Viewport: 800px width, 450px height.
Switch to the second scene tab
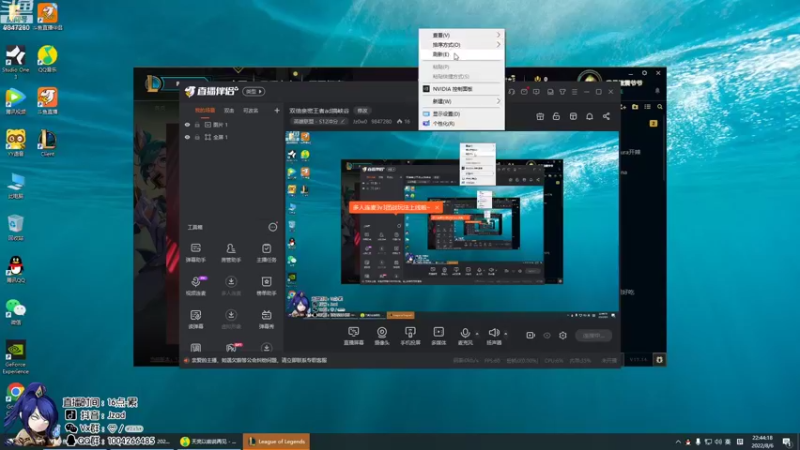pyautogui.click(x=229, y=110)
